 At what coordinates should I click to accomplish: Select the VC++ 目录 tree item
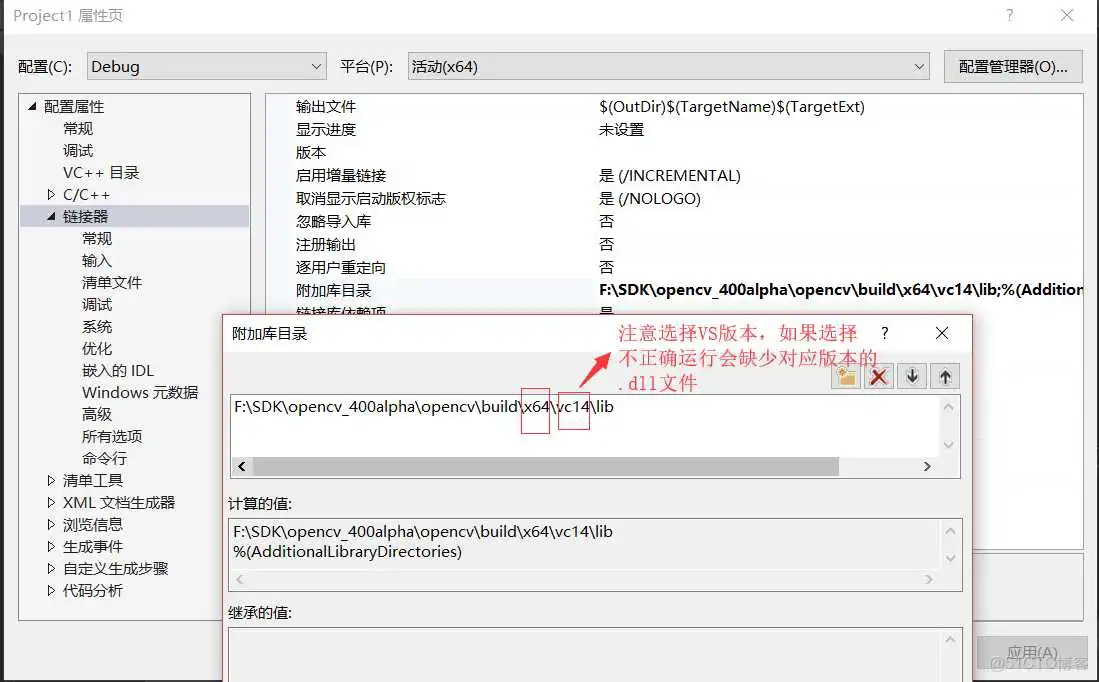(99, 172)
